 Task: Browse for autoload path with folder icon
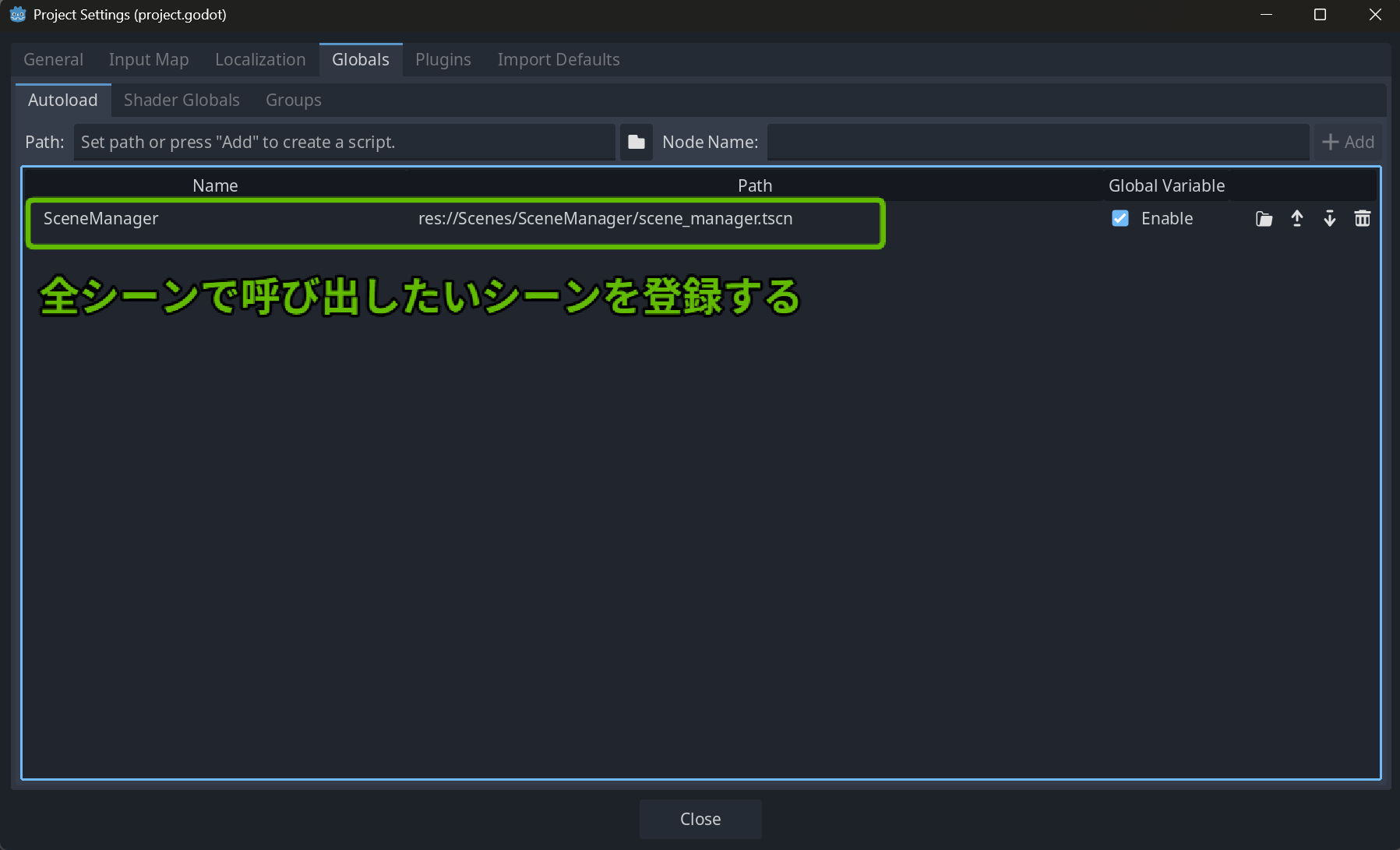(637, 142)
